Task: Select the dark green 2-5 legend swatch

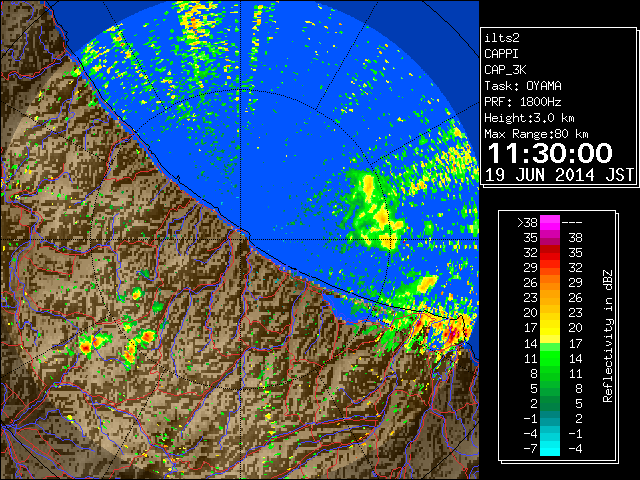Action: coord(550,404)
